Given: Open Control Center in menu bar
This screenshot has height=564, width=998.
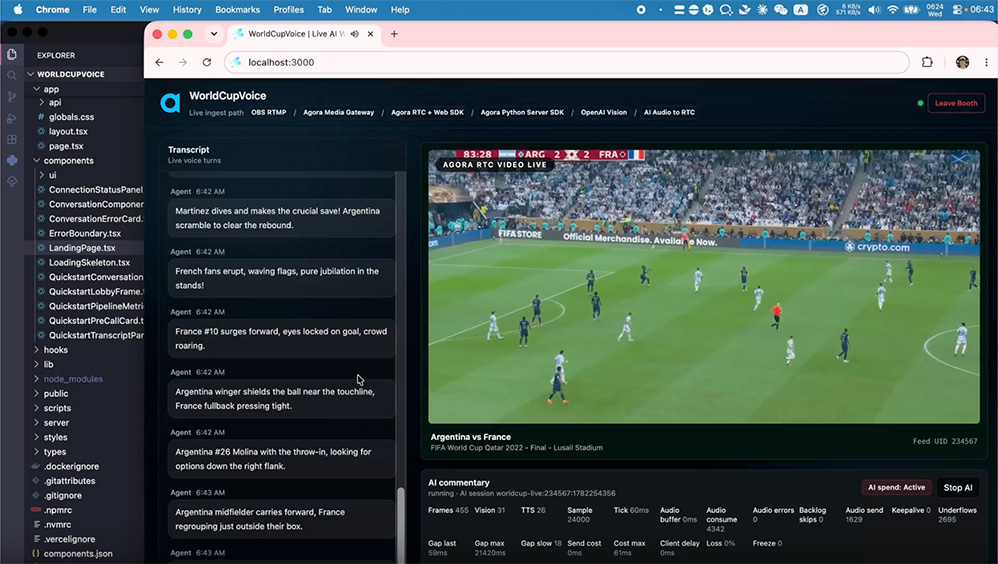Looking at the screenshot, I should (x=957, y=10).
